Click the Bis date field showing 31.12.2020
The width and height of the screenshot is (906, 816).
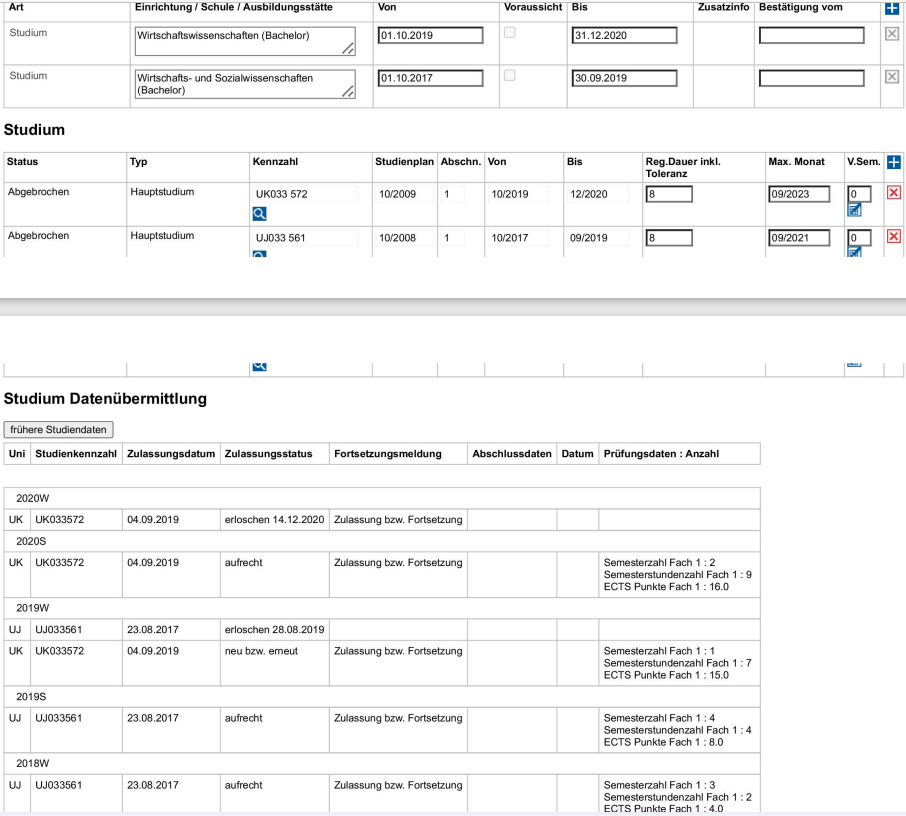[624, 35]
